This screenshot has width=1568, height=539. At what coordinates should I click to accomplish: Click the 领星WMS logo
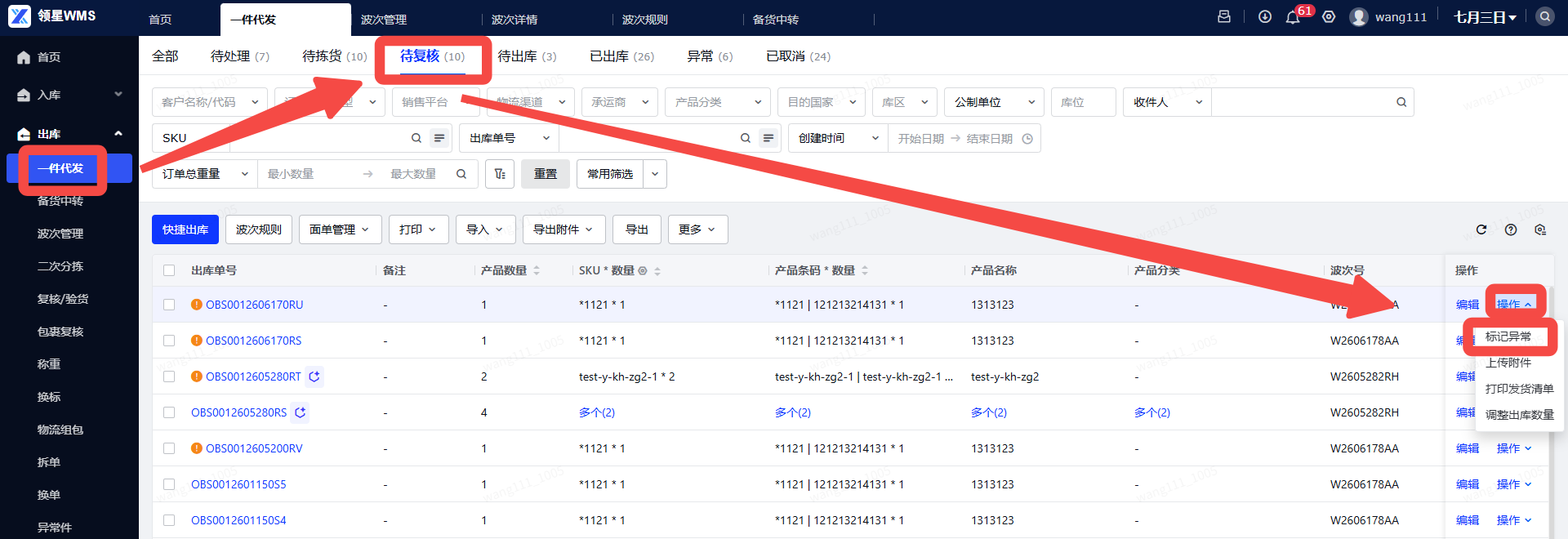52,16
